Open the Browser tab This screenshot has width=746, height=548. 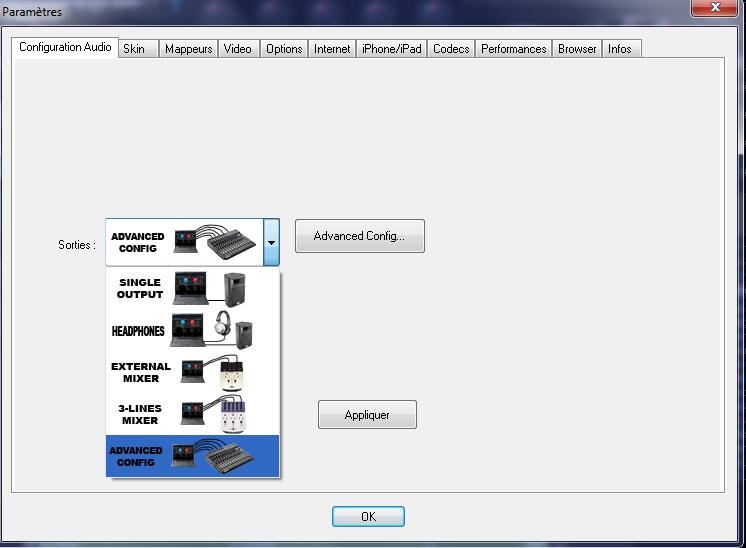[577, 49]
